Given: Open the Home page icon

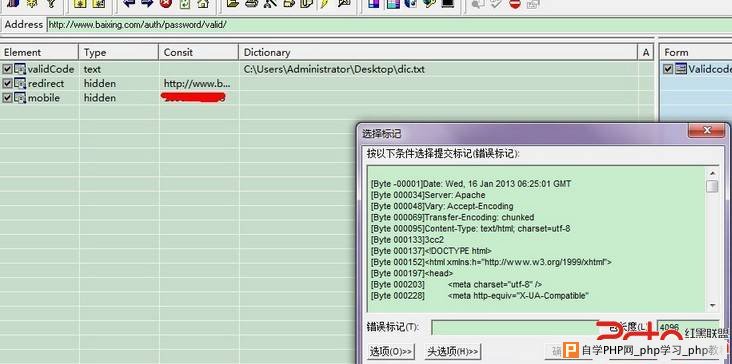Looking at the screenshot, I should coord(203,3).
